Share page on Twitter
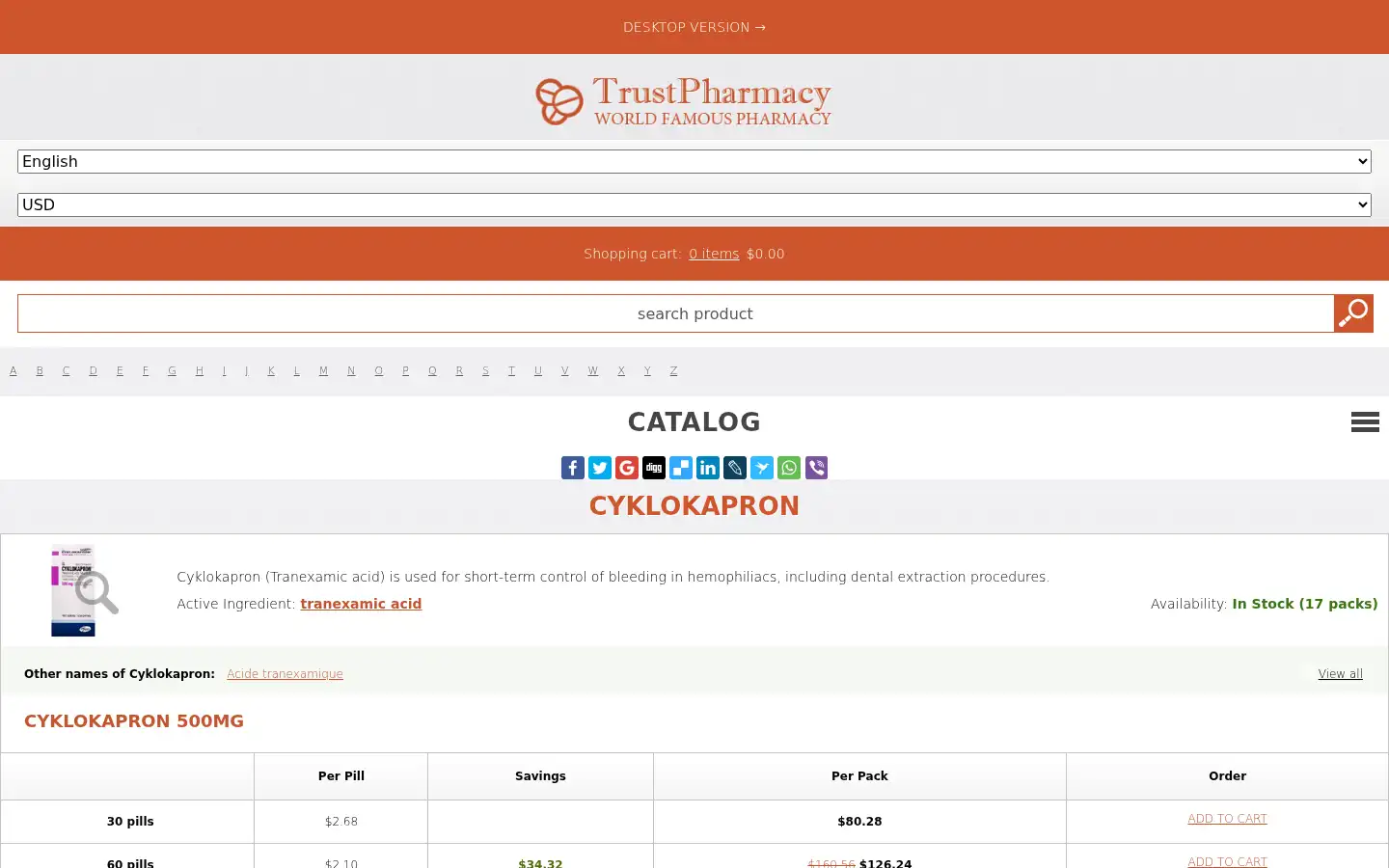 click(x=600, y=468)
